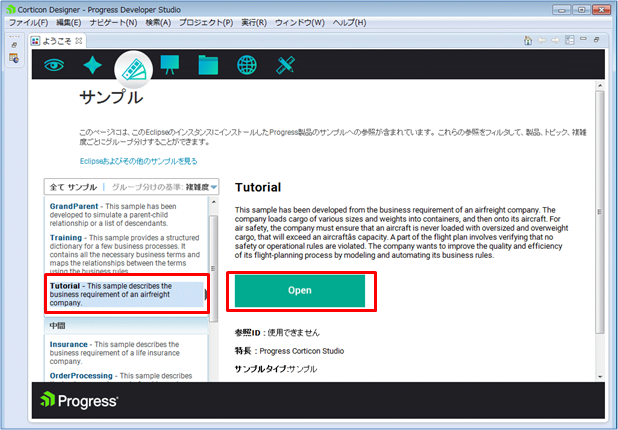This screenshot has width=618, height=430.
Task: Click the サンプル page heading
Action: click(111, 97)
